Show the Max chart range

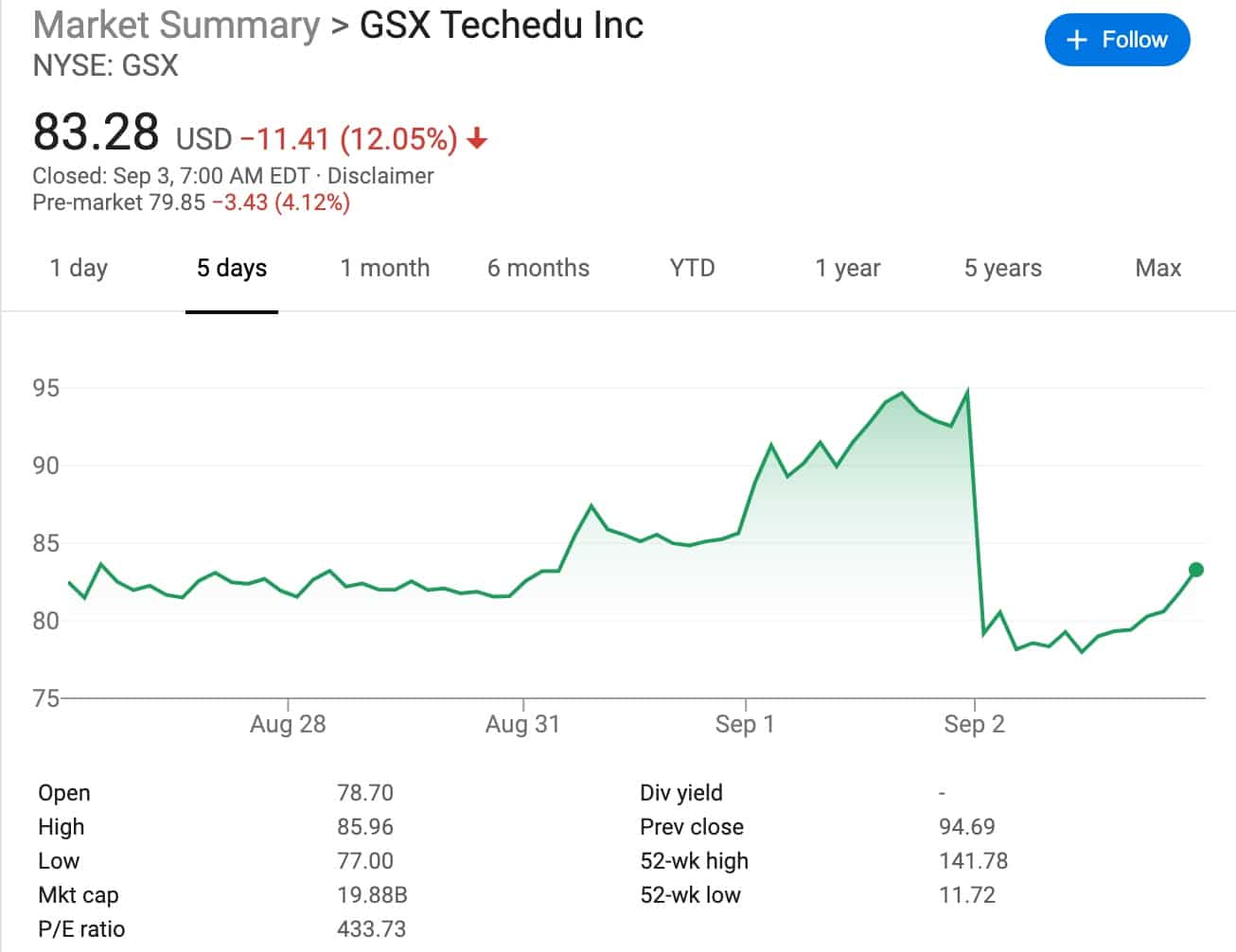coord(1158,269)
